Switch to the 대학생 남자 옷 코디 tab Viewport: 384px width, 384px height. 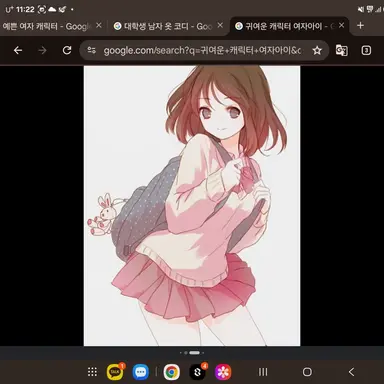point(168,26)
